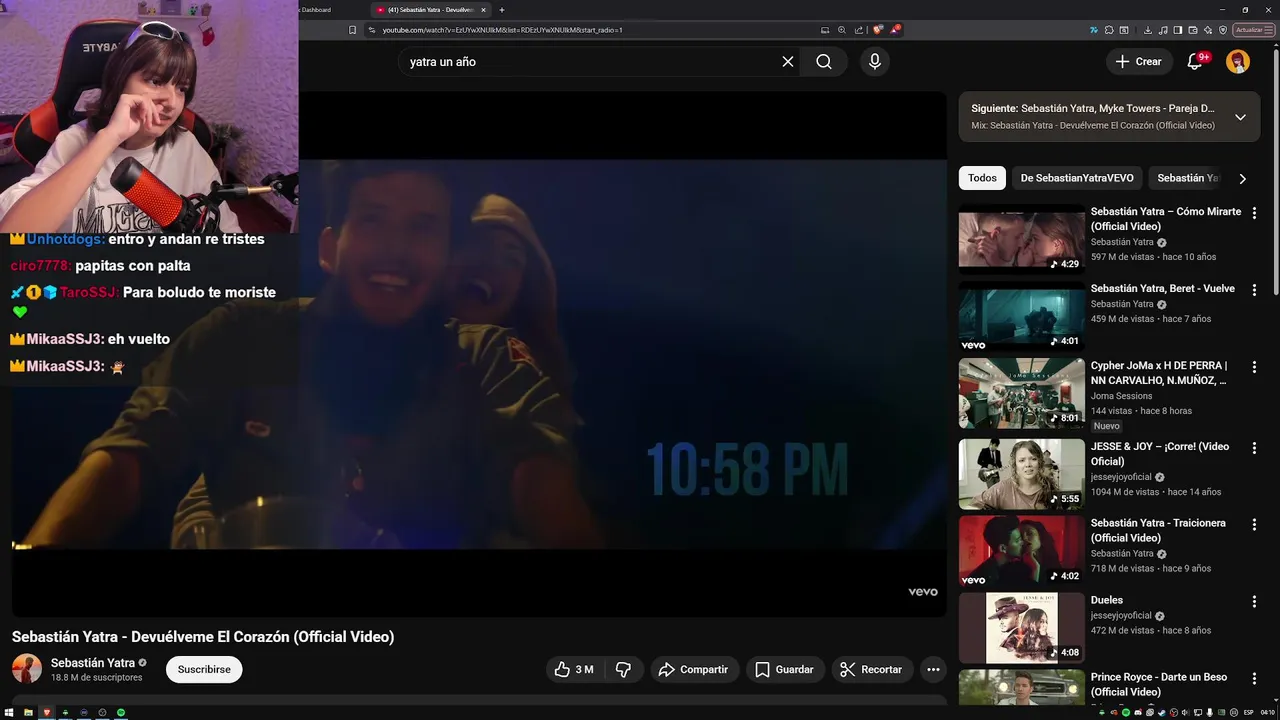Open Sebastián Yatra channel name link
This screenshot has height=720, width=1280.
point(93,663)
